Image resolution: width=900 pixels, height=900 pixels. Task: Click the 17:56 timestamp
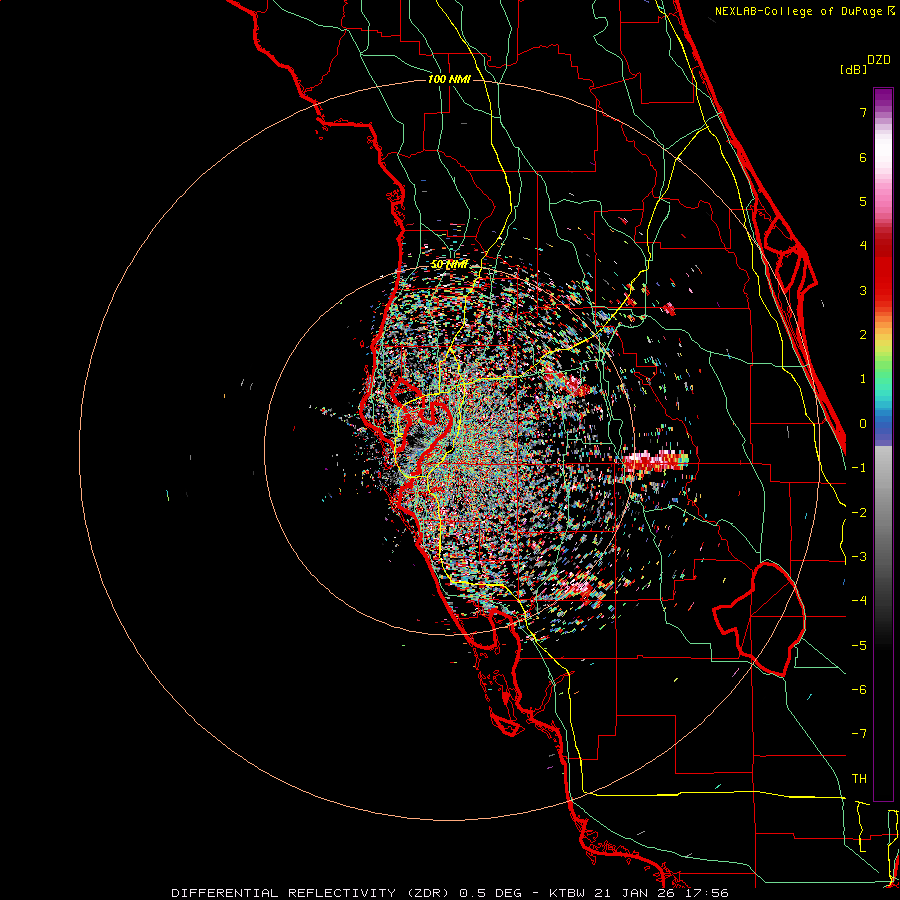(705, 893)
